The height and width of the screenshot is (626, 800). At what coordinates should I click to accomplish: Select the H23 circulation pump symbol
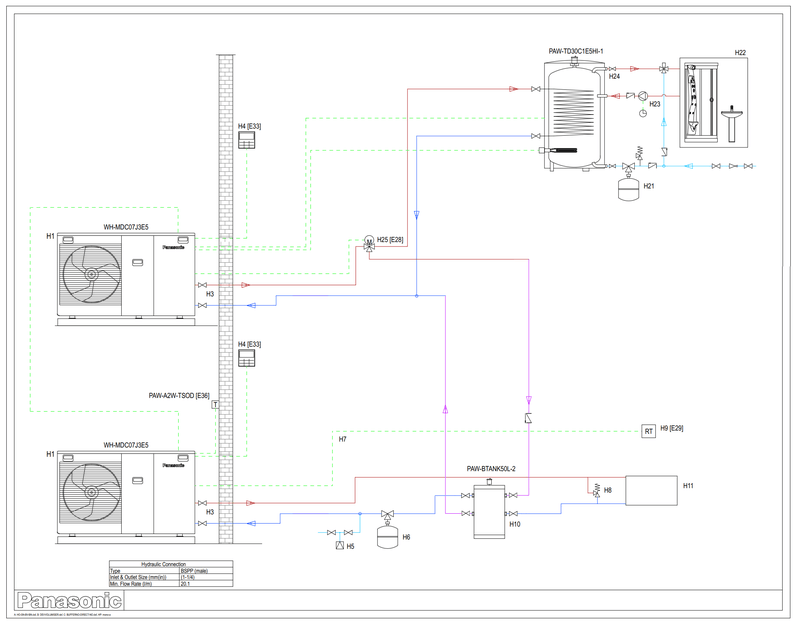coord(643,96)
